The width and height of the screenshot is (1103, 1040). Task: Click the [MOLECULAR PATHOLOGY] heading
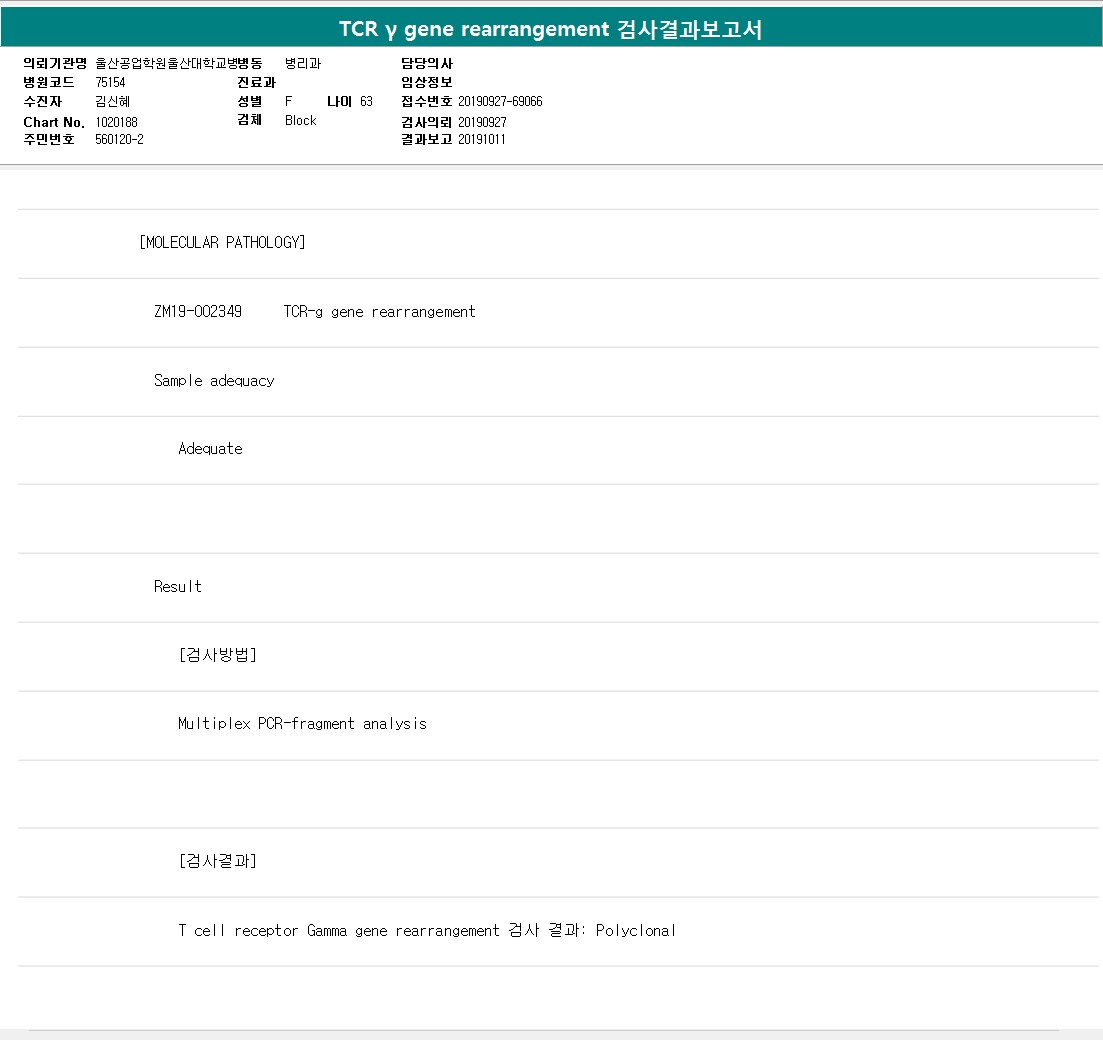(x=222, y=243)
